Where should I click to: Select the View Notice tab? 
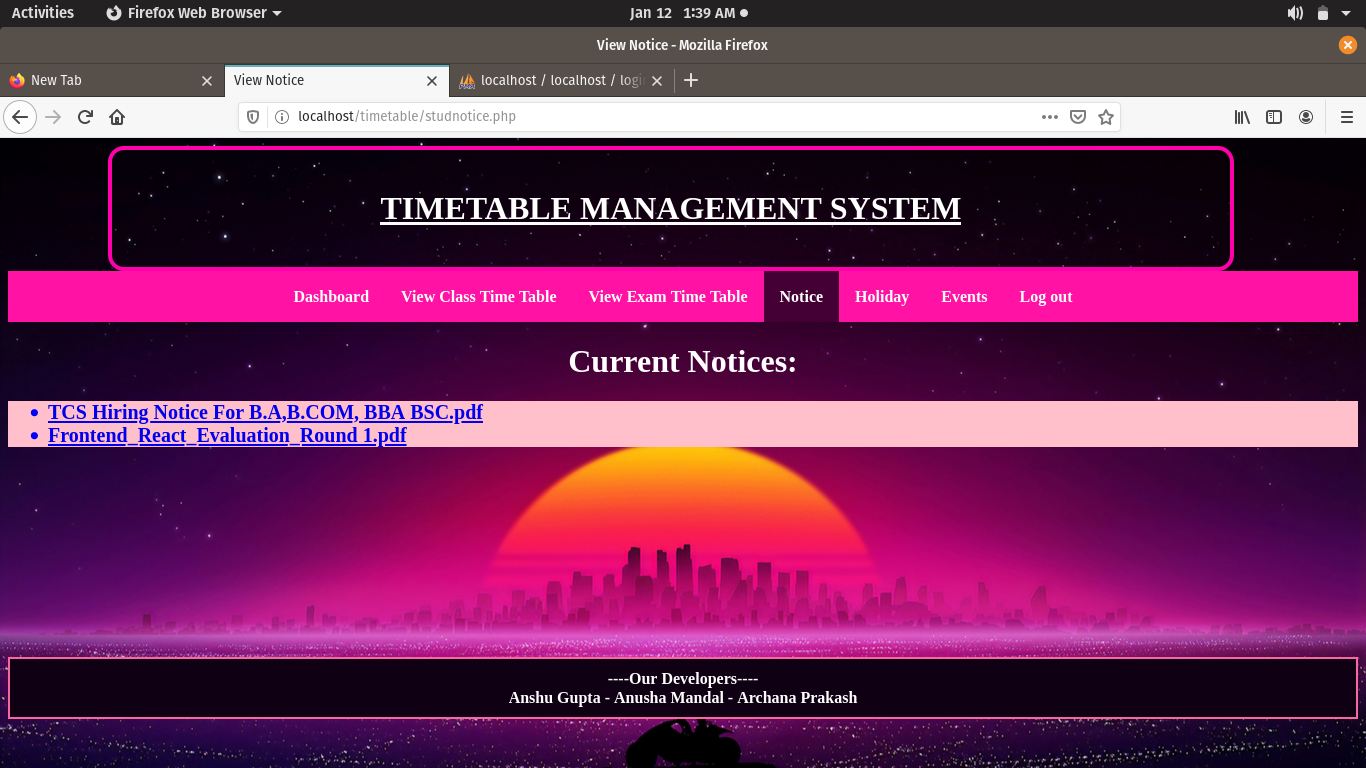pyautogui.click(x=336, y=81)
